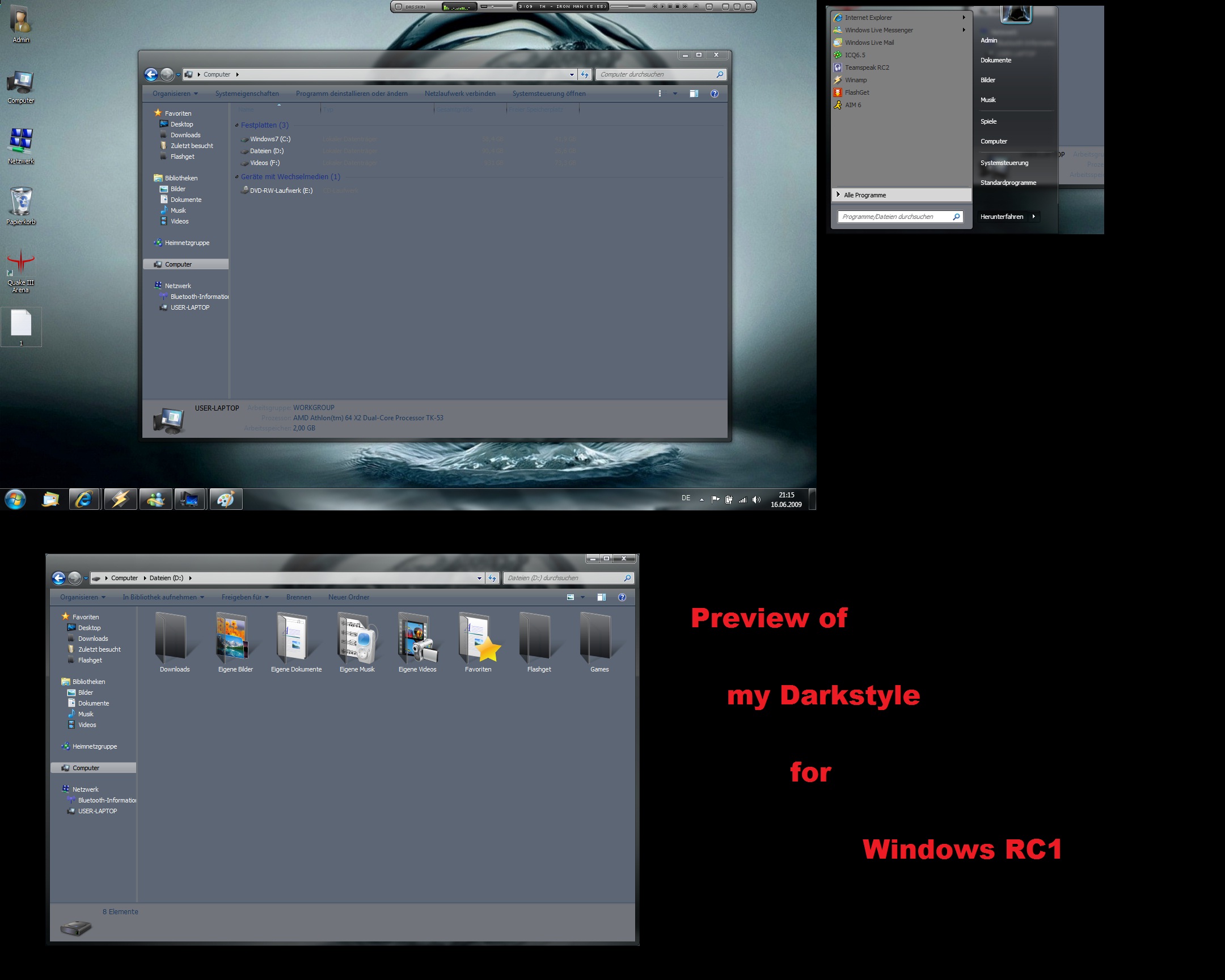Toggle preview pane in Dateien (D:) window
Viewport: 1225px width, 980px height.
[601, 597]
